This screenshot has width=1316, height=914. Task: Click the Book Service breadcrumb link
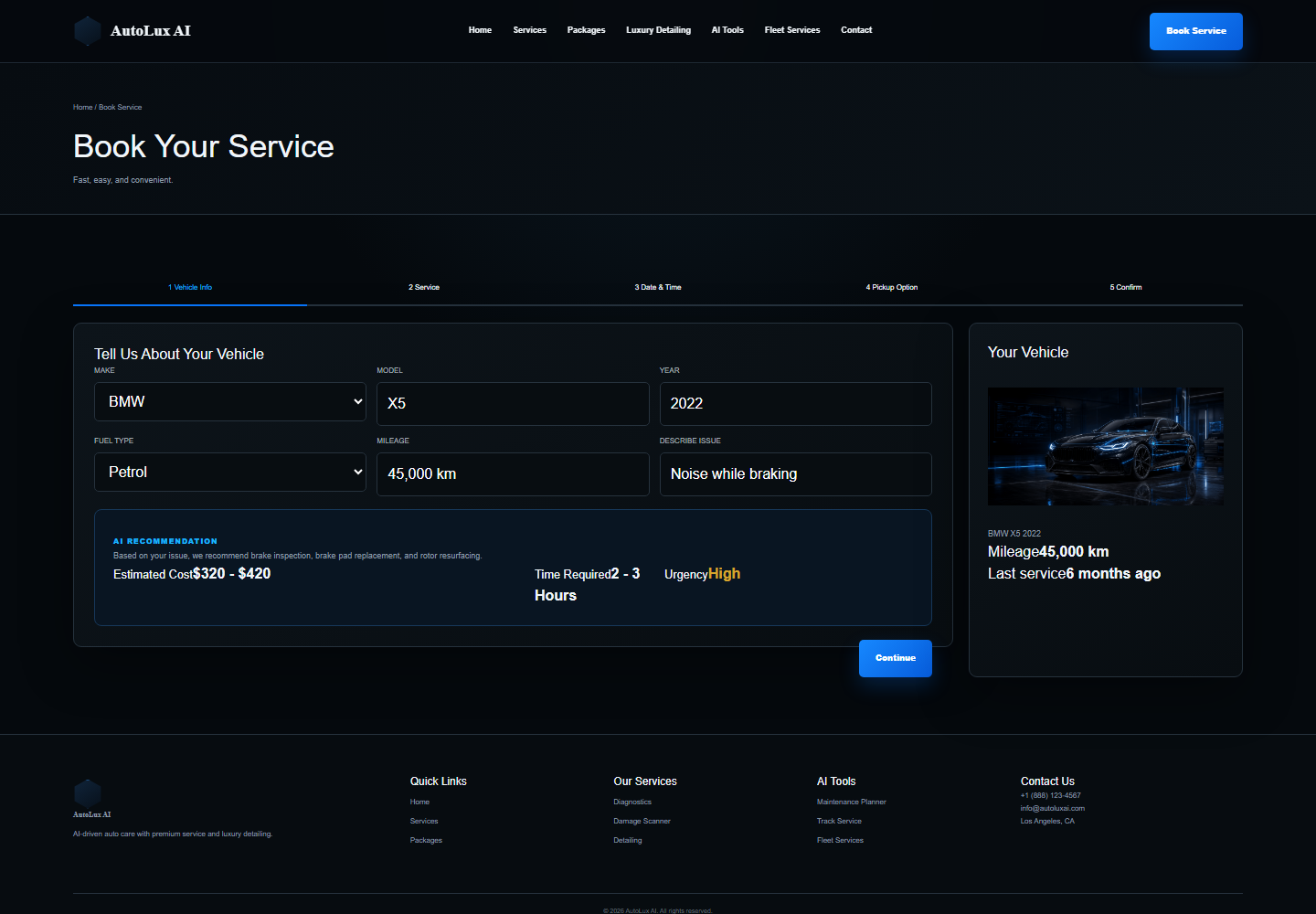coord(121,107)
